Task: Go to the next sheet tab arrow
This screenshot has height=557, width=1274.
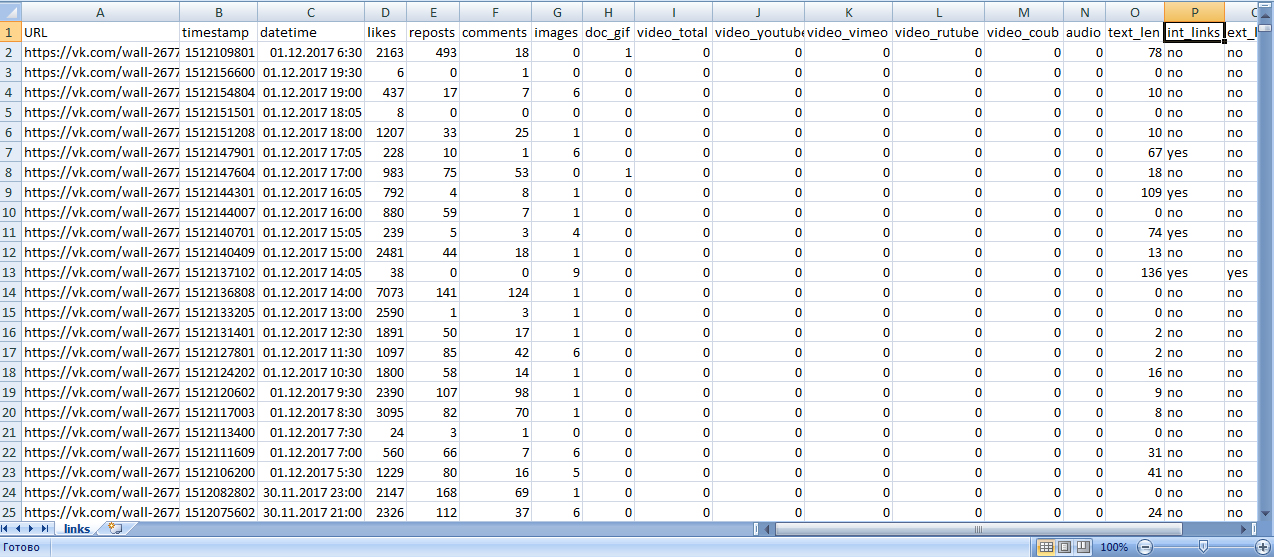Action: point(33,528)
